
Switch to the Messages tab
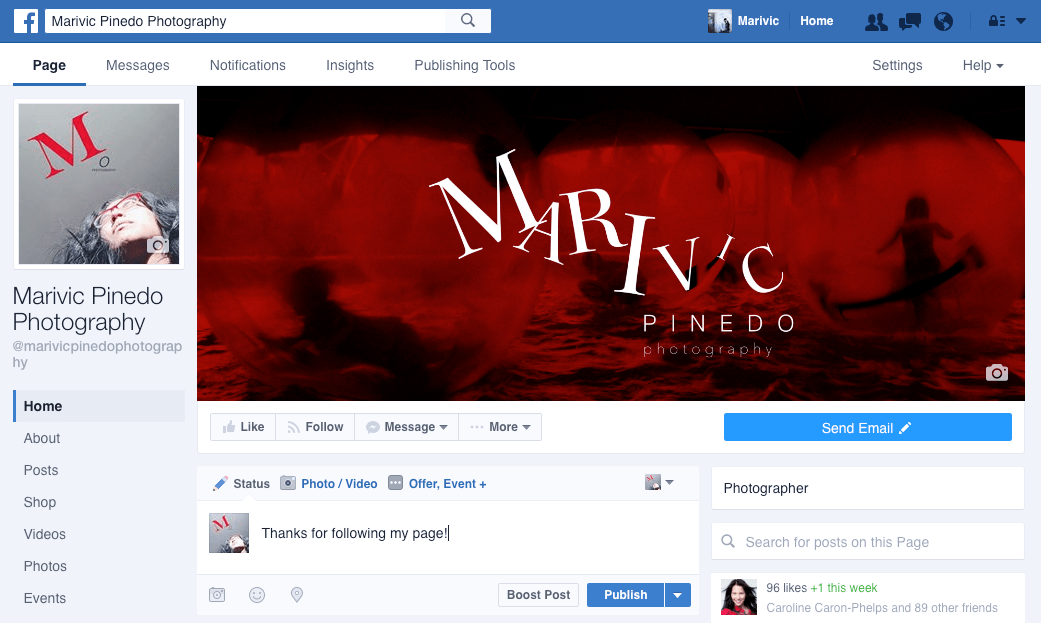tap(137, 65)
